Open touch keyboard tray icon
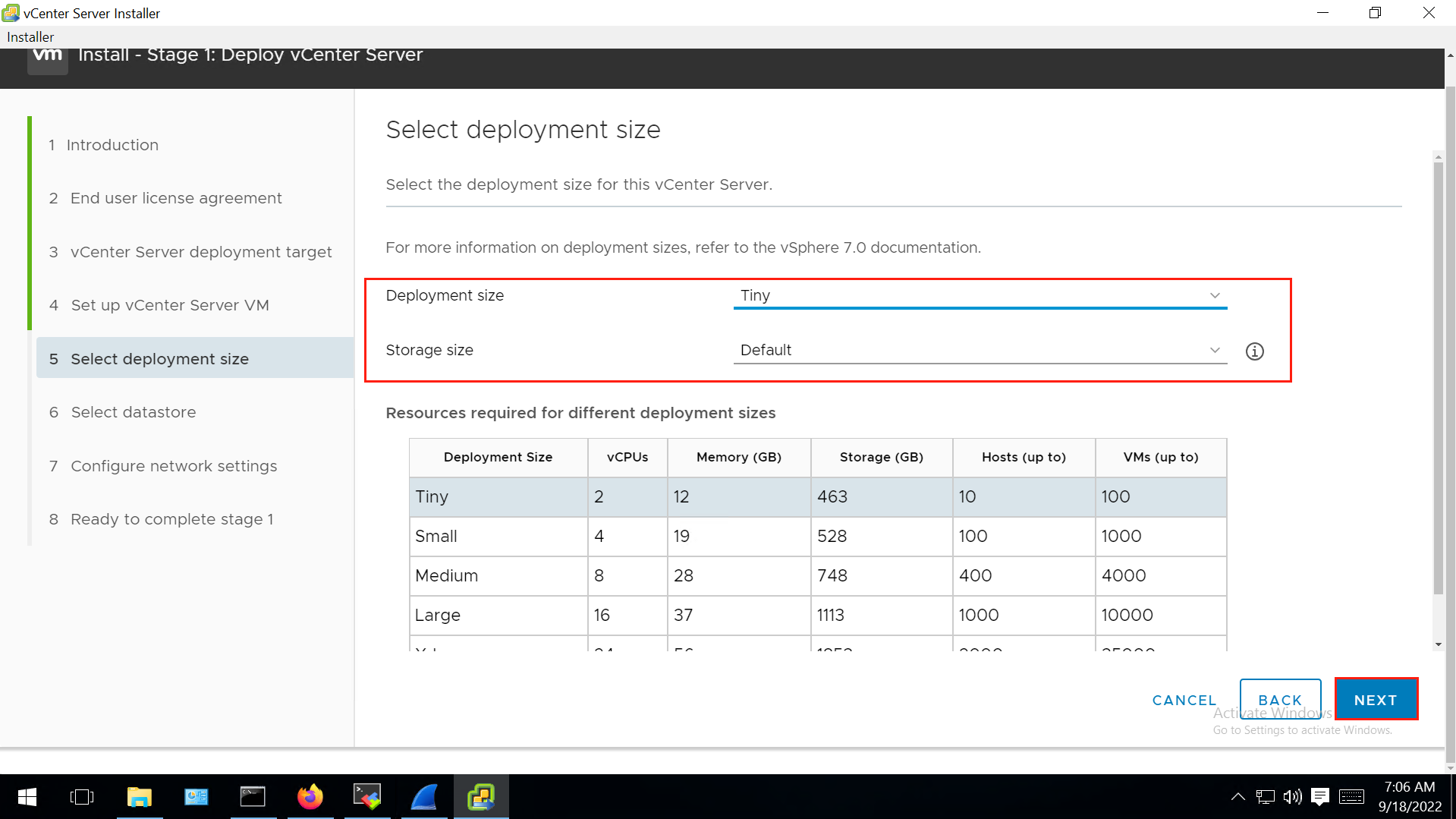Screen dimensions: 1456x819 (x=1351, y=797)
